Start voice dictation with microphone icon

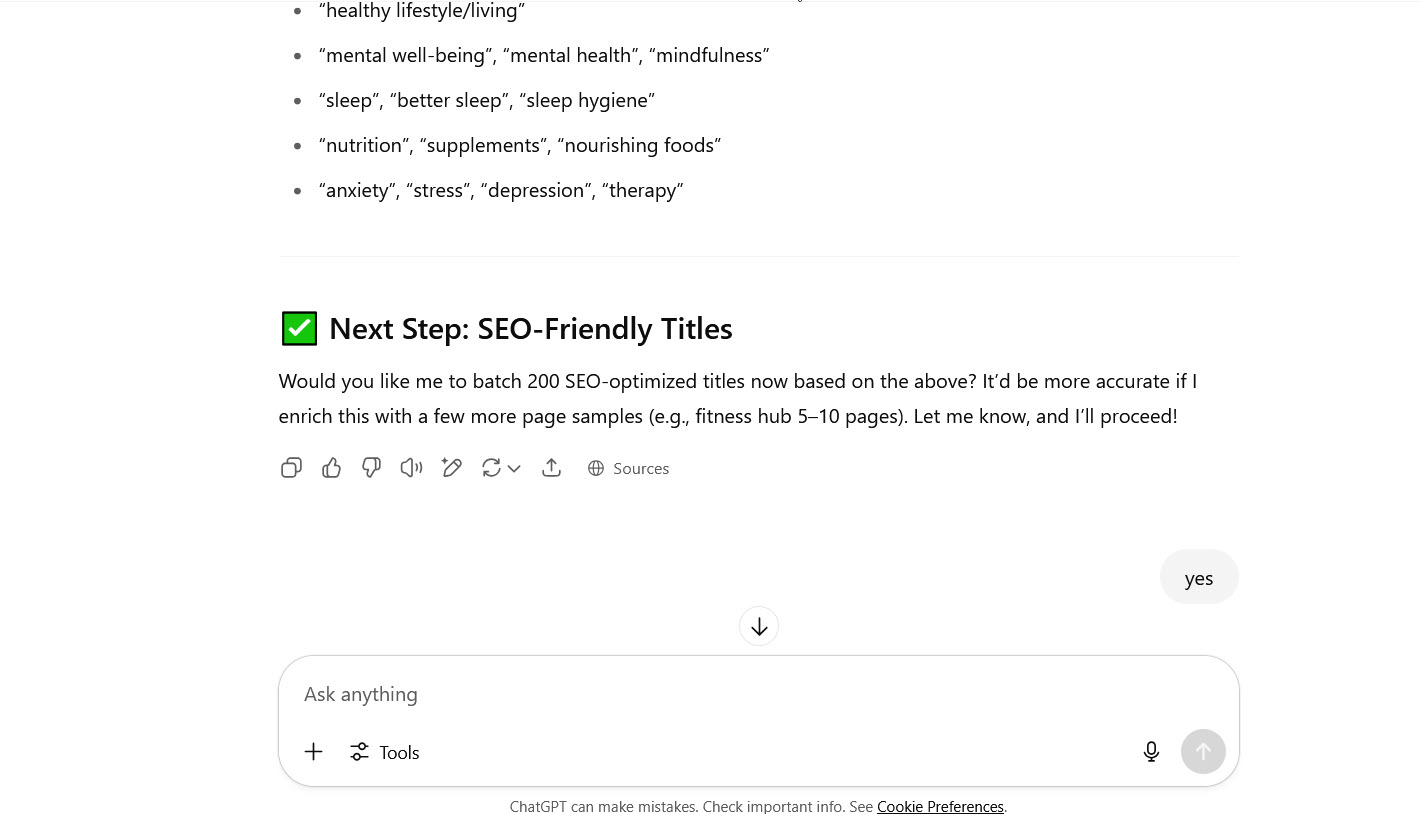click(1151, 752)
